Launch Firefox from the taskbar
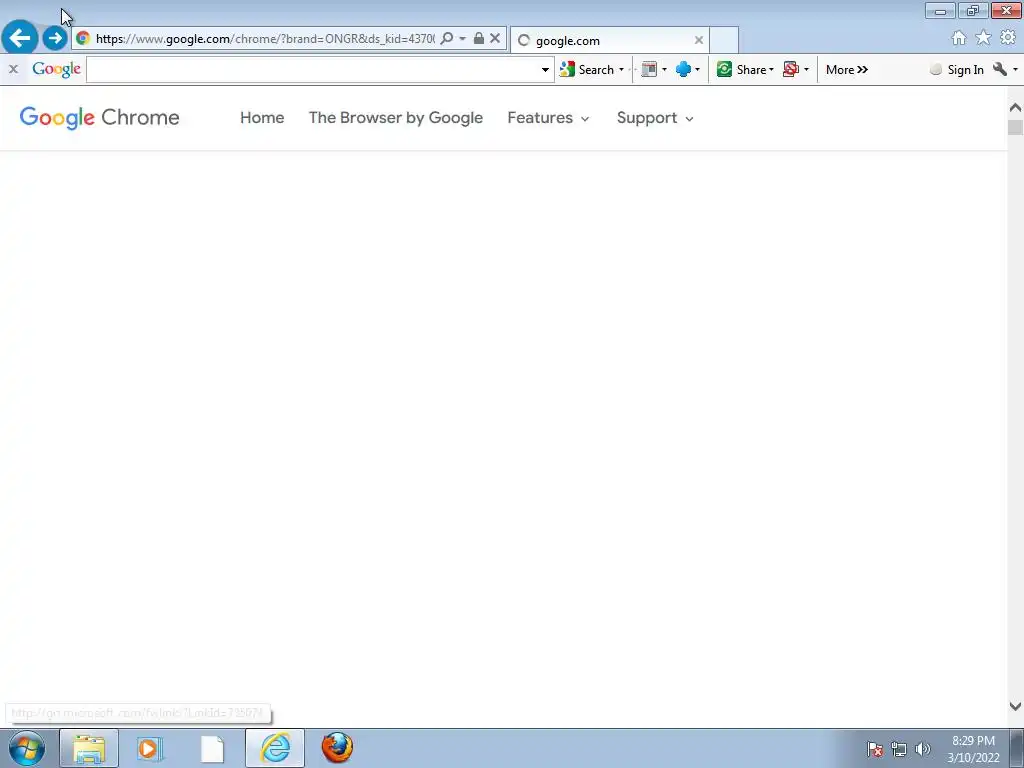The height and width of the screenshot is (768, 1024). 337,748
